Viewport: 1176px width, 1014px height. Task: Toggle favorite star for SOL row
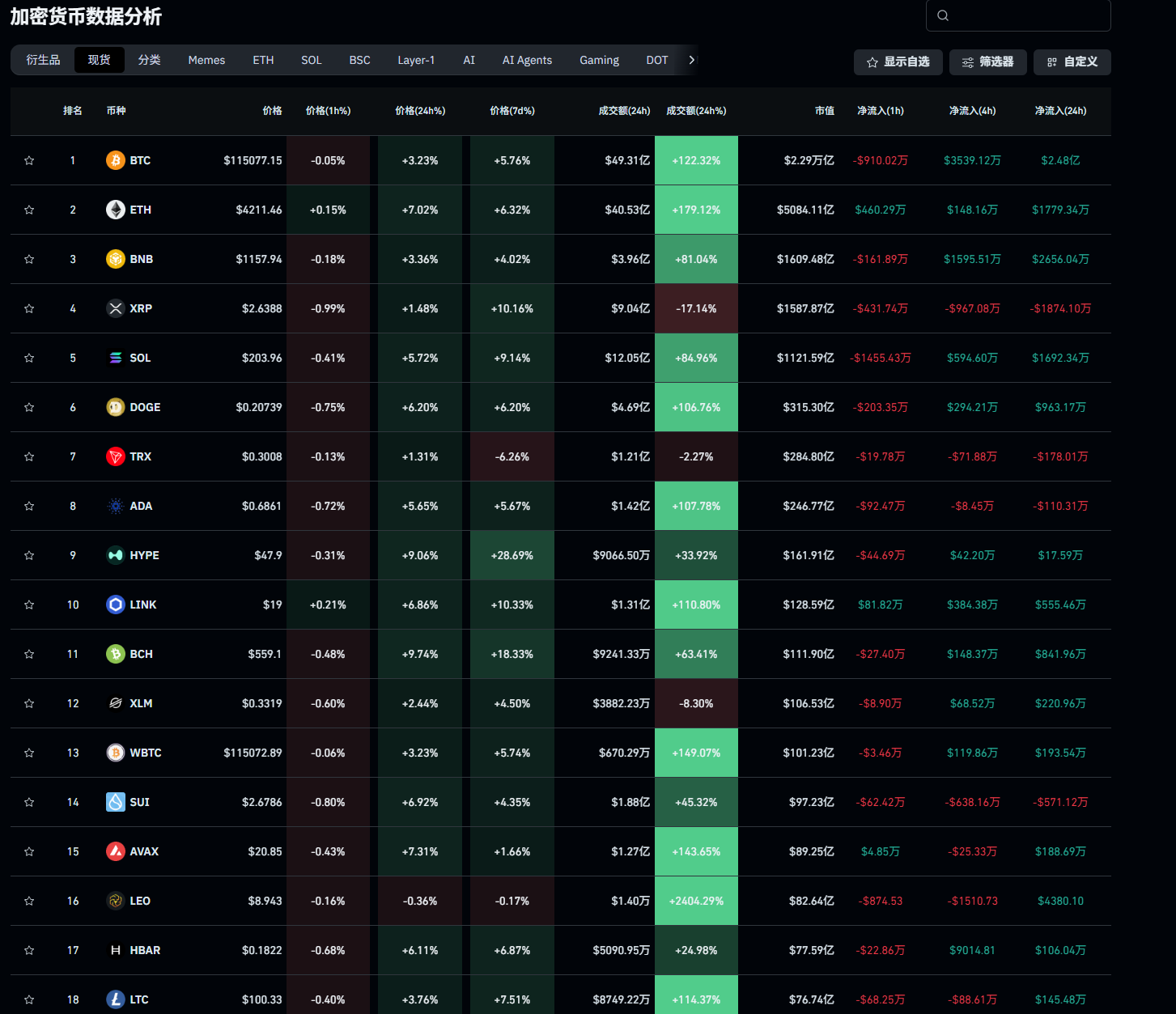(29, 358)
